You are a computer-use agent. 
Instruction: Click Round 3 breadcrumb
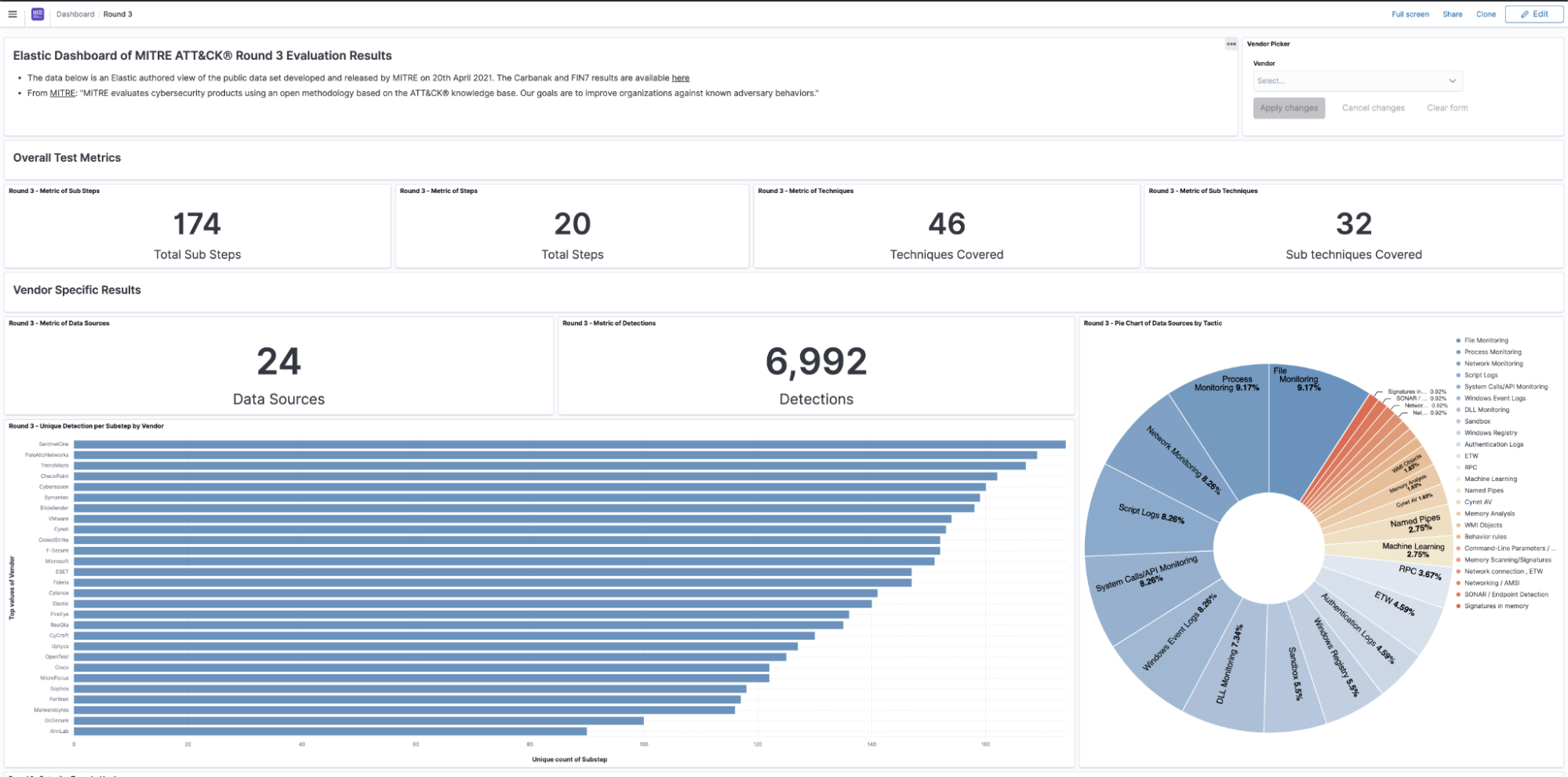coord(118,14)
